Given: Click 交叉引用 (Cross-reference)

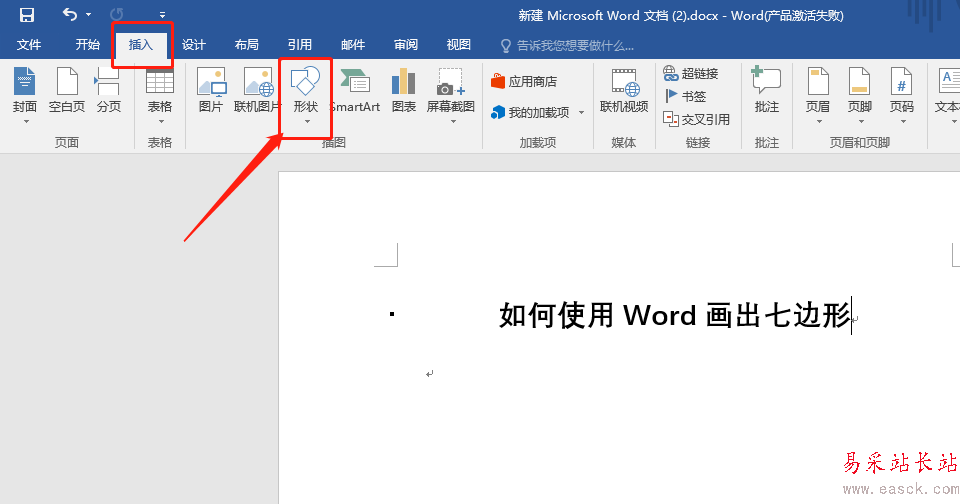Looking at the screenshot, I should pyautogui.click(x=697, y=119).
